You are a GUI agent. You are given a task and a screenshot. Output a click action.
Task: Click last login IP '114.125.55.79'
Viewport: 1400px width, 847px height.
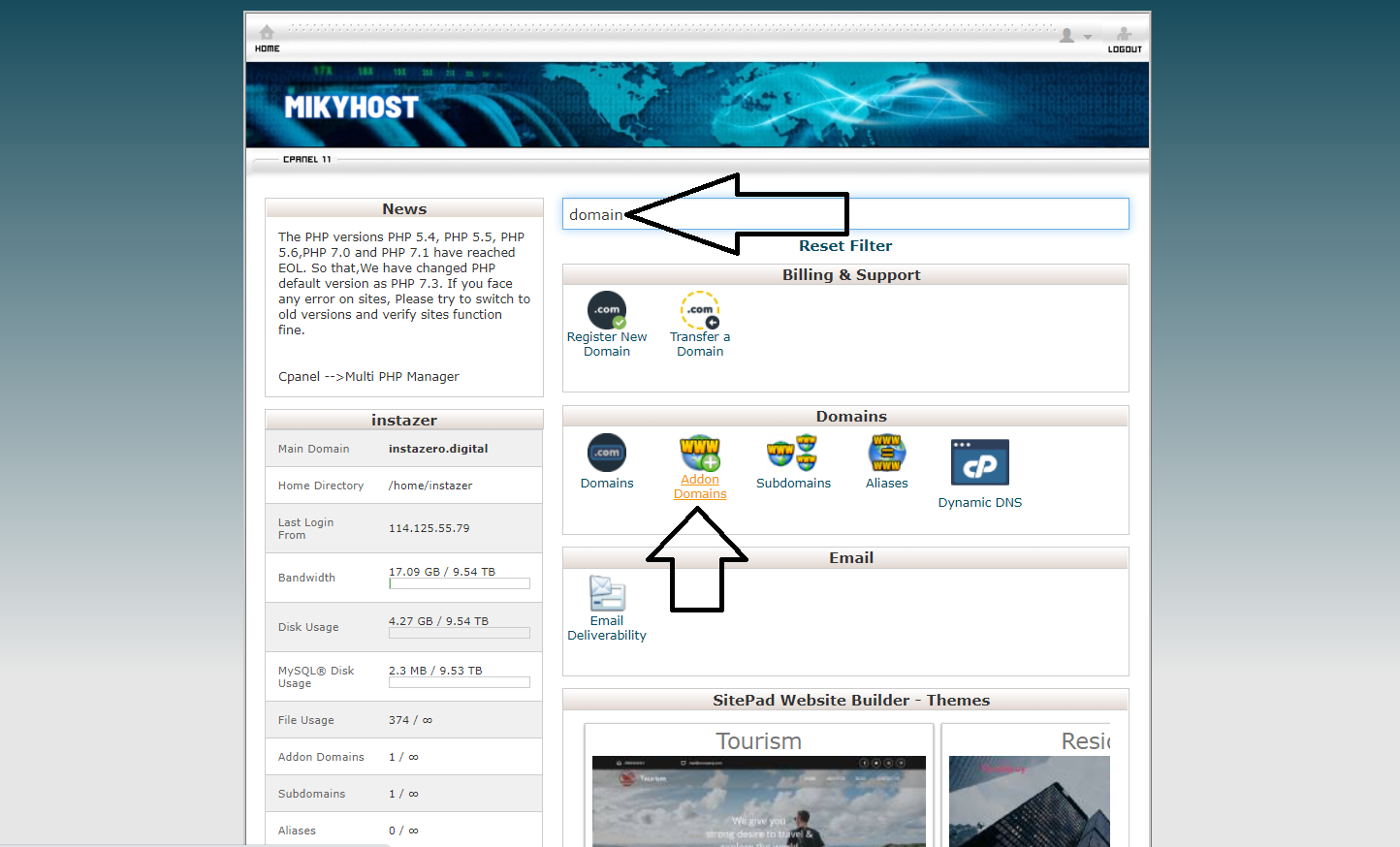pyautogui.click(x=429, y=528)
